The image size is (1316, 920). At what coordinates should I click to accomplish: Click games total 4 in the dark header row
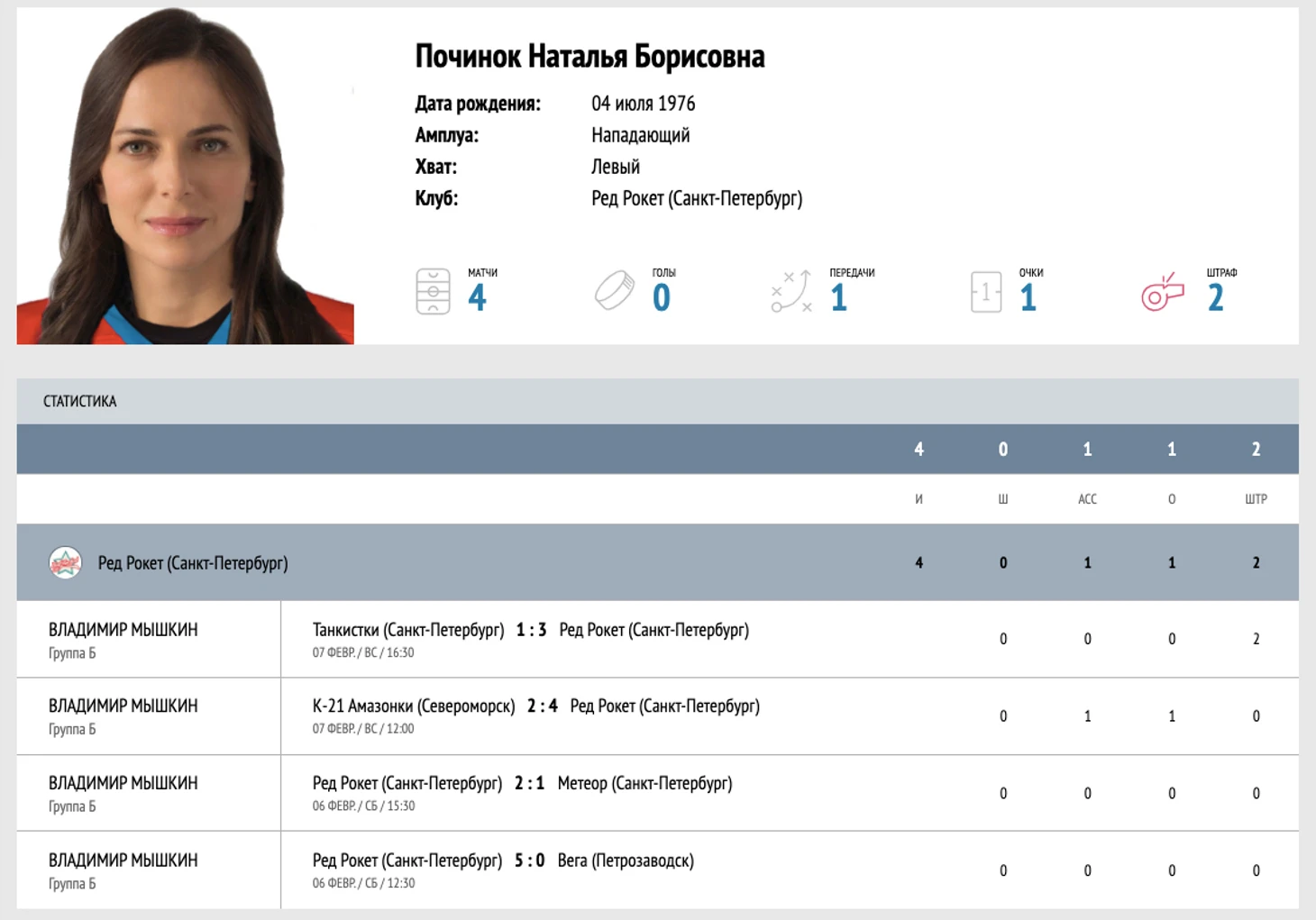(919, 450)
